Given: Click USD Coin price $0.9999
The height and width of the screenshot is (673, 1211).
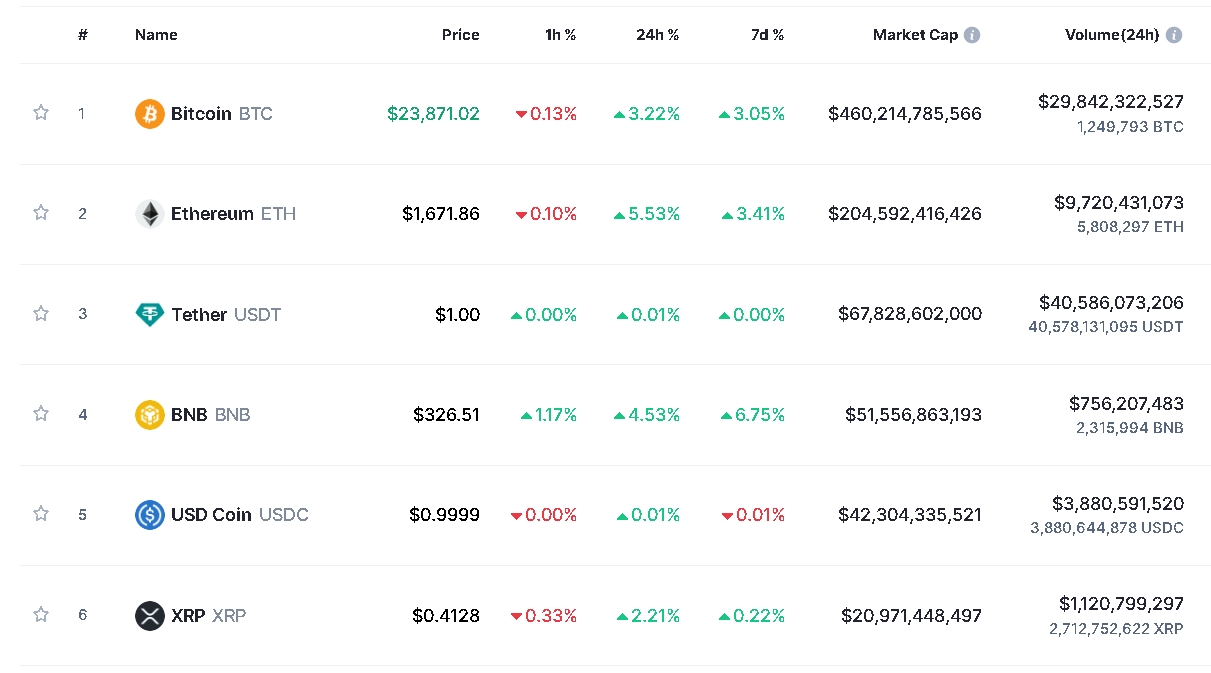Looking at the screenshot, I should (x=444, y=515).
